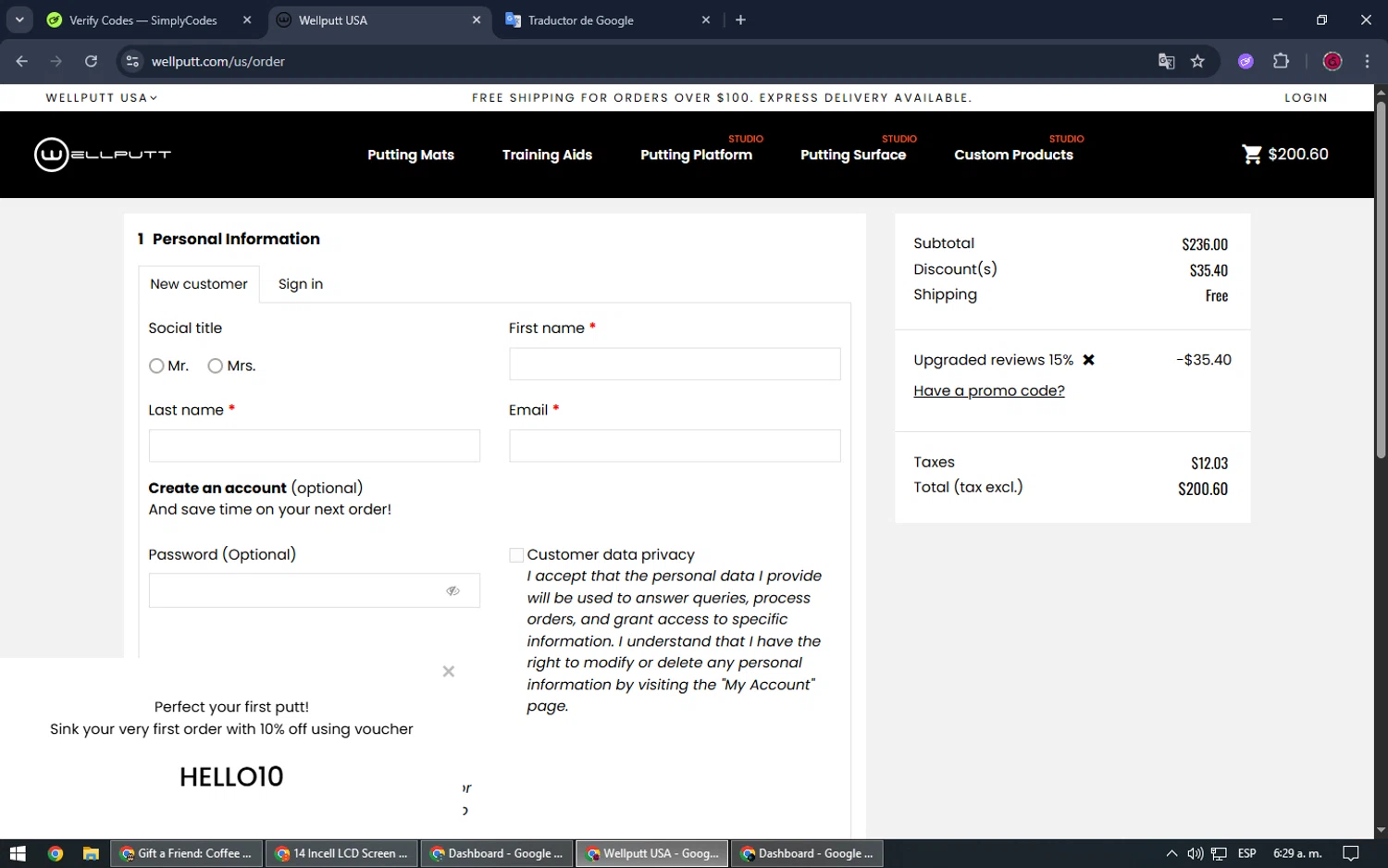Click the Wellputt logo in the header
Image resolution: width=1388 pixels, height=868 pixels.
click(103, 155)
